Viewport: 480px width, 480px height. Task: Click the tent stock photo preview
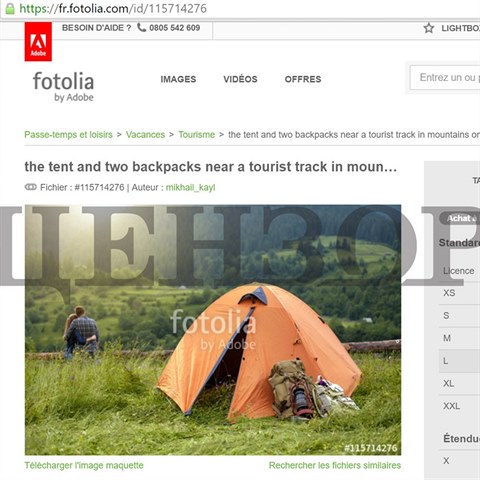pyautogui.click(x=213, y=330)
